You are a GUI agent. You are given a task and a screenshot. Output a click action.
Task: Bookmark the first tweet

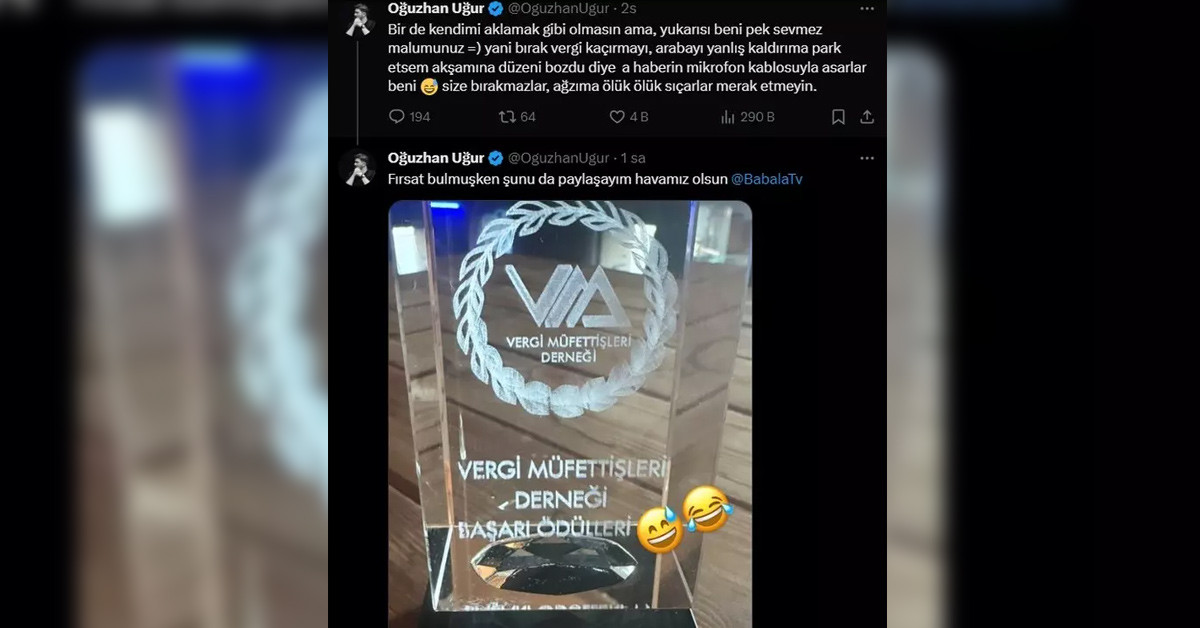838,117
